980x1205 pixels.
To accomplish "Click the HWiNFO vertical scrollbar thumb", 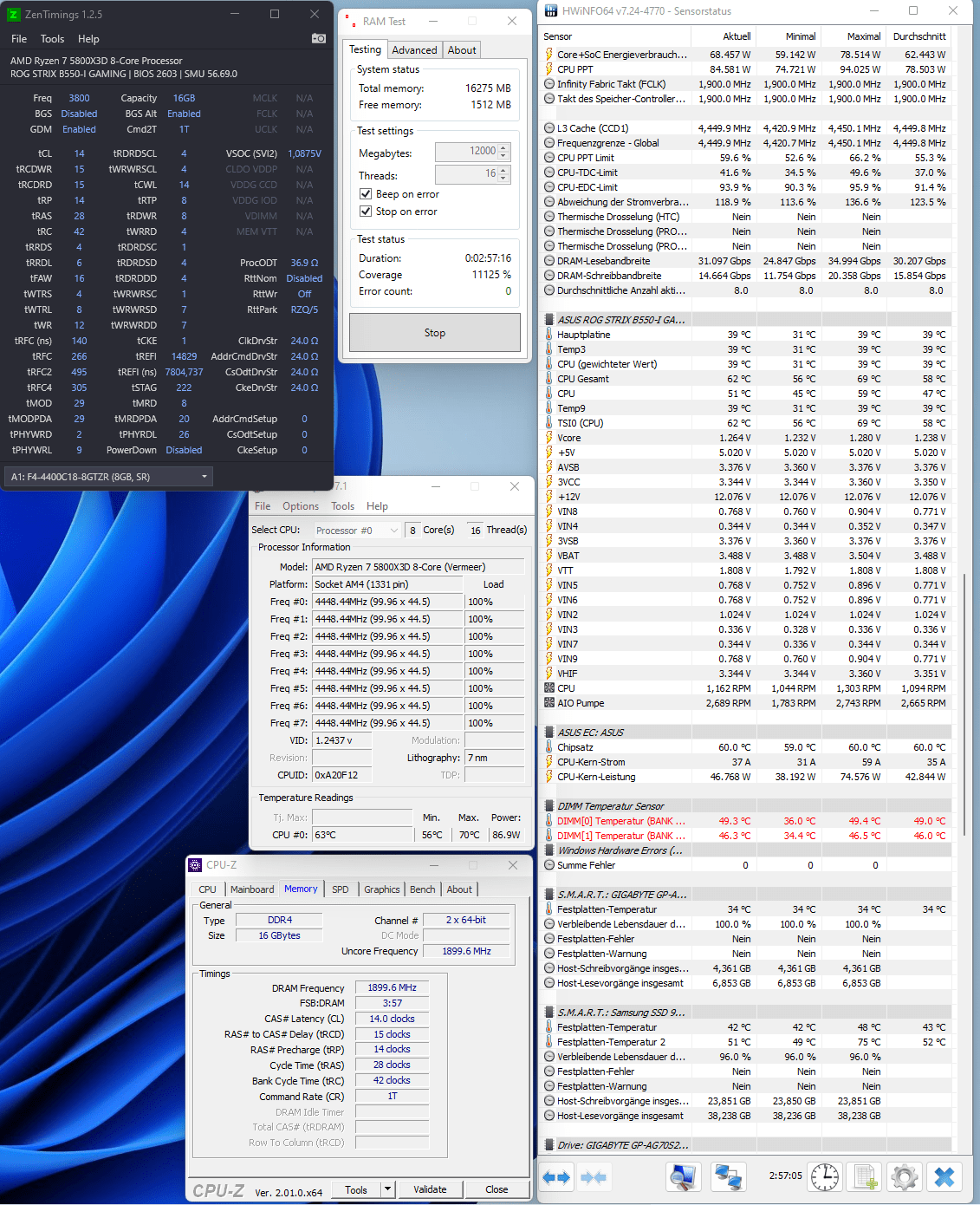I will click(964, 705).
